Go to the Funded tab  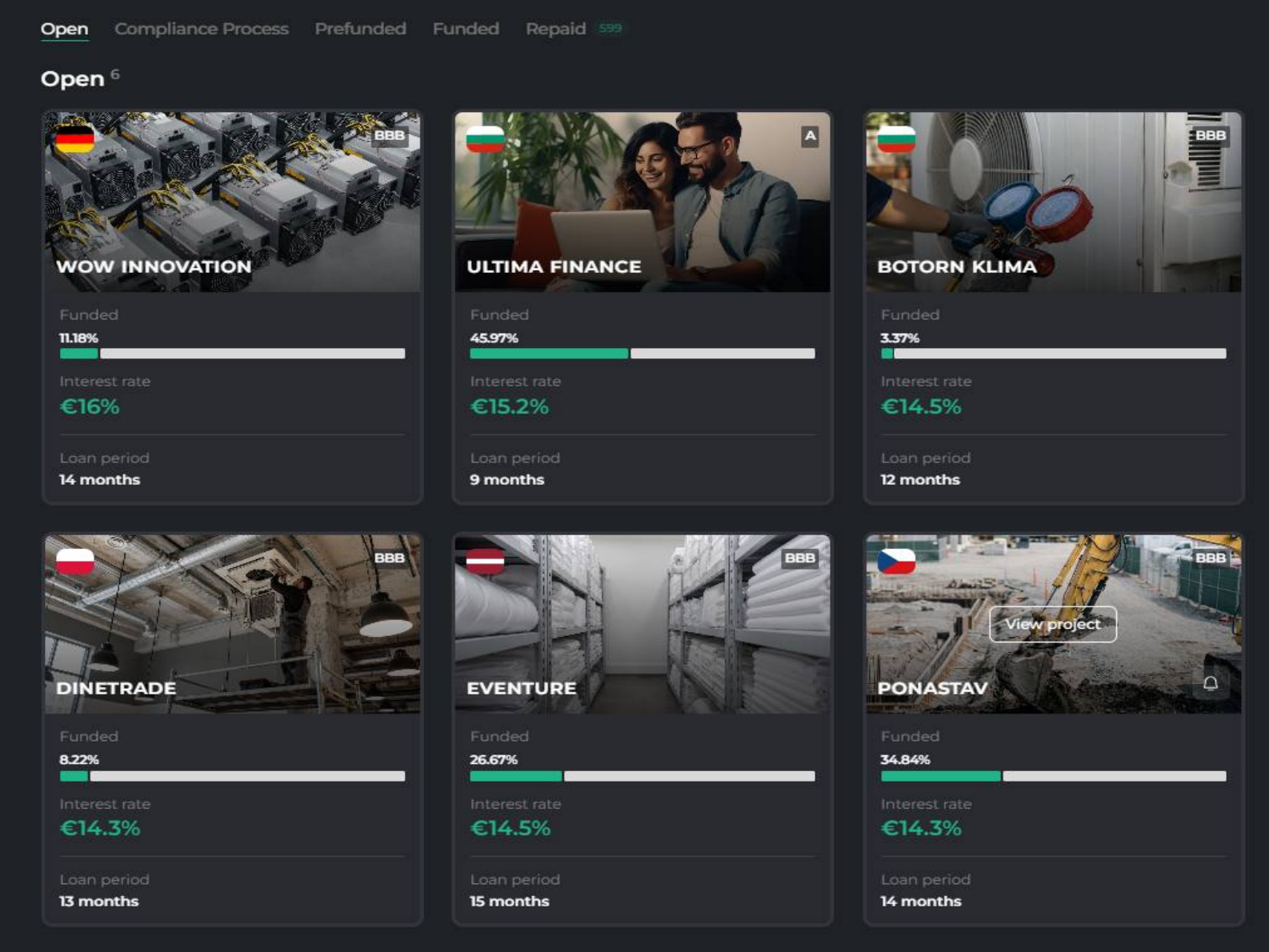pyautogui.click(x=466, y=29)
